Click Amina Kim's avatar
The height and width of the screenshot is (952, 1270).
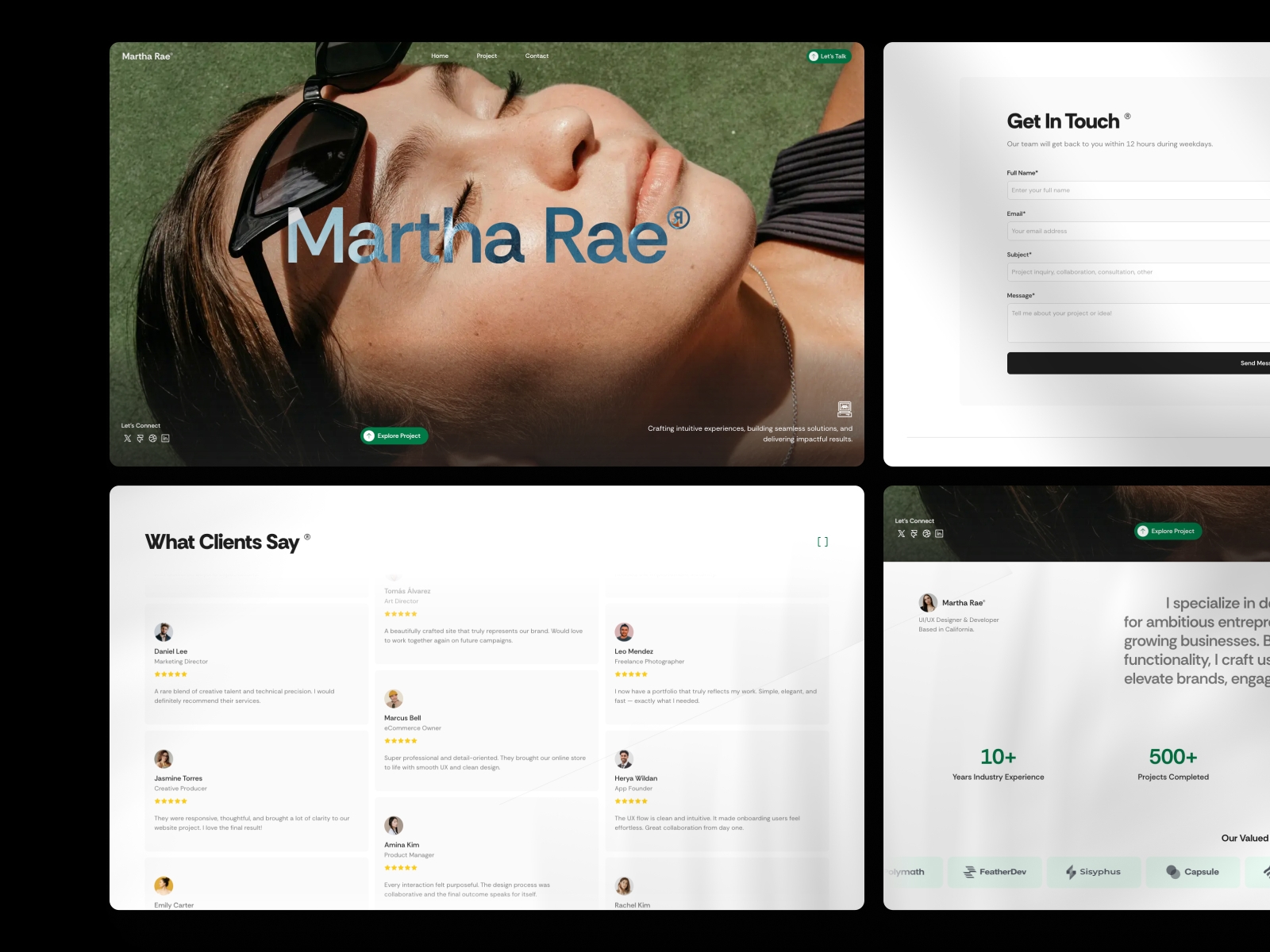(x=394, y=825)
